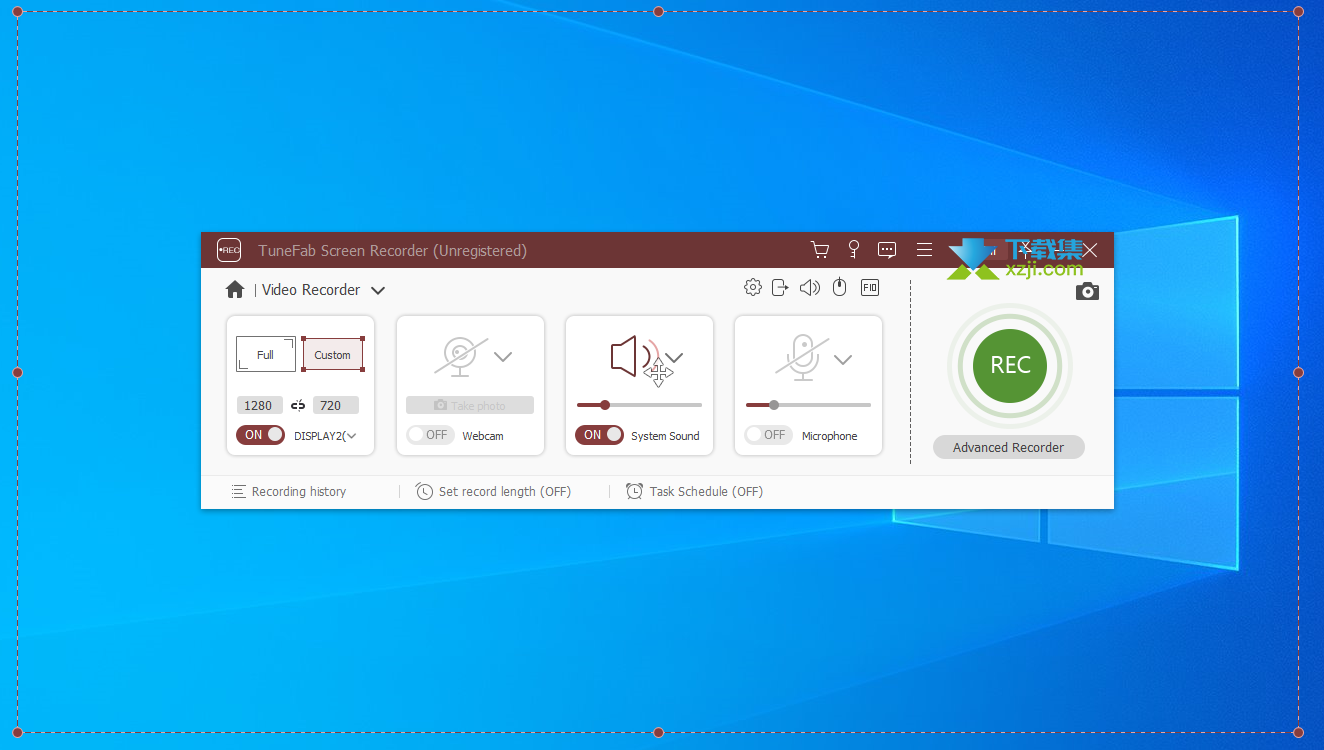The image size is (1324, 750).
Task: Expand the Video Recorder mode dropdown
Action: click(378, 291)
